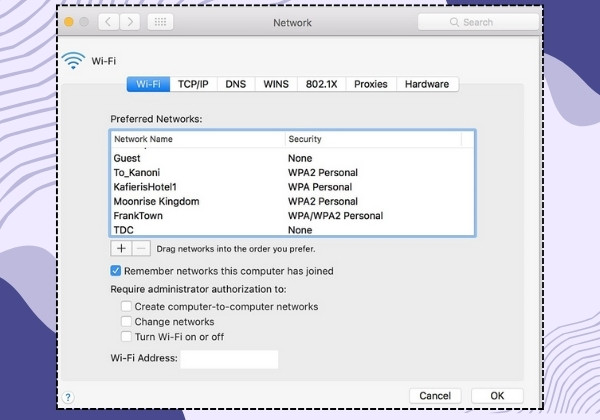
Task: Click the forward navigation arrow
Action: tap(130, 22)
